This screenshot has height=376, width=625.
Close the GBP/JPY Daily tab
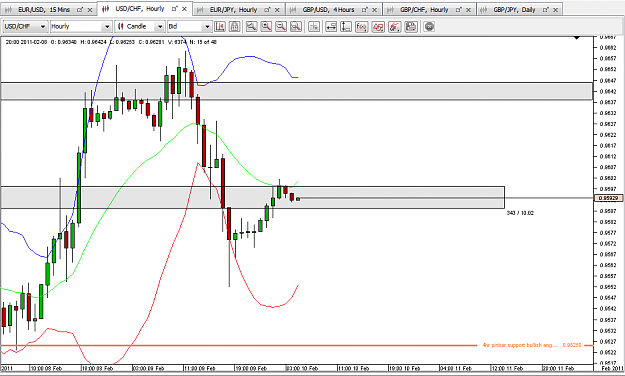pyautogui.click(x=556, y=10)
